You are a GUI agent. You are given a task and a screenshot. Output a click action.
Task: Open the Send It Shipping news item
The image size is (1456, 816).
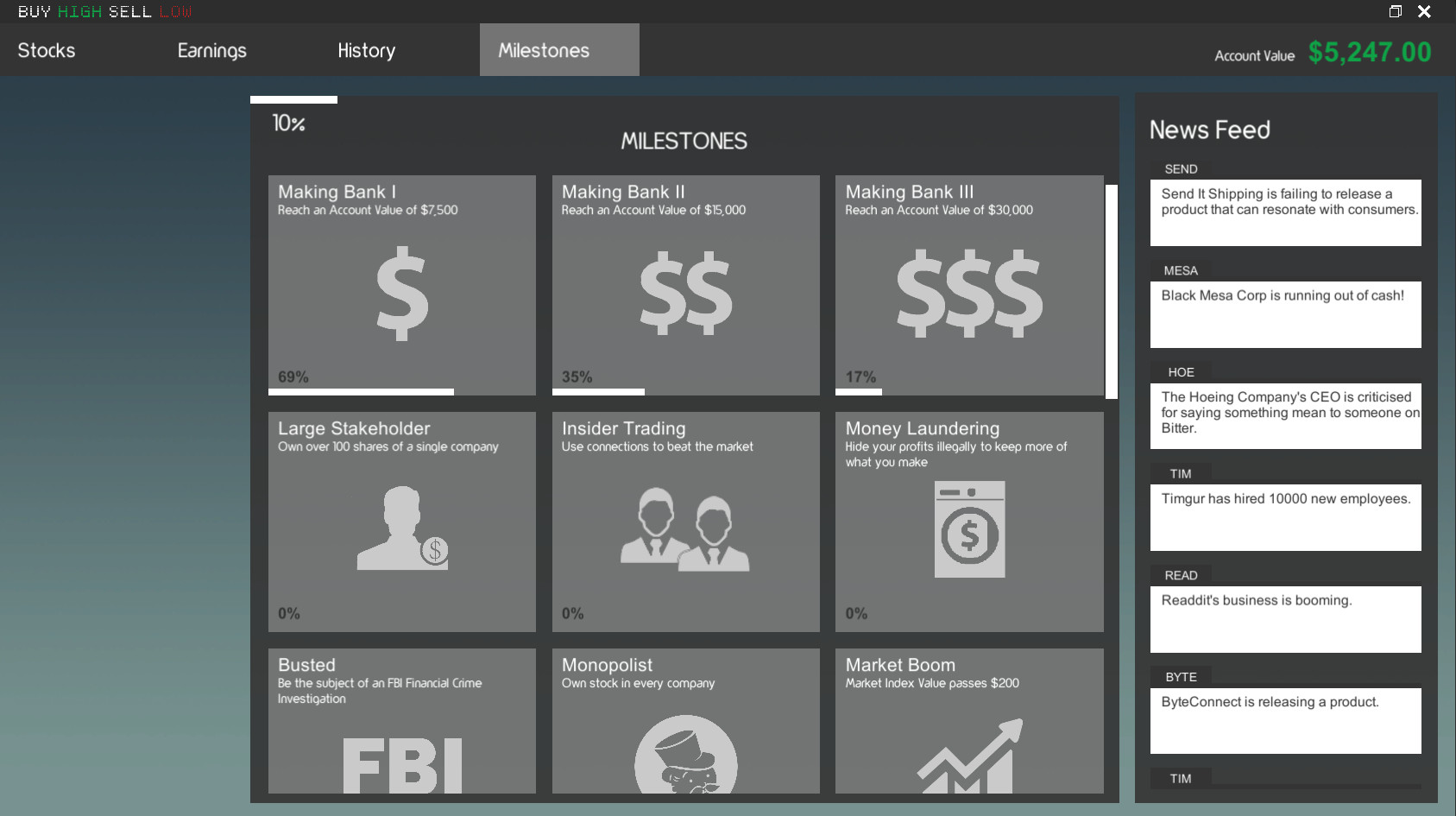(1285, 212)
